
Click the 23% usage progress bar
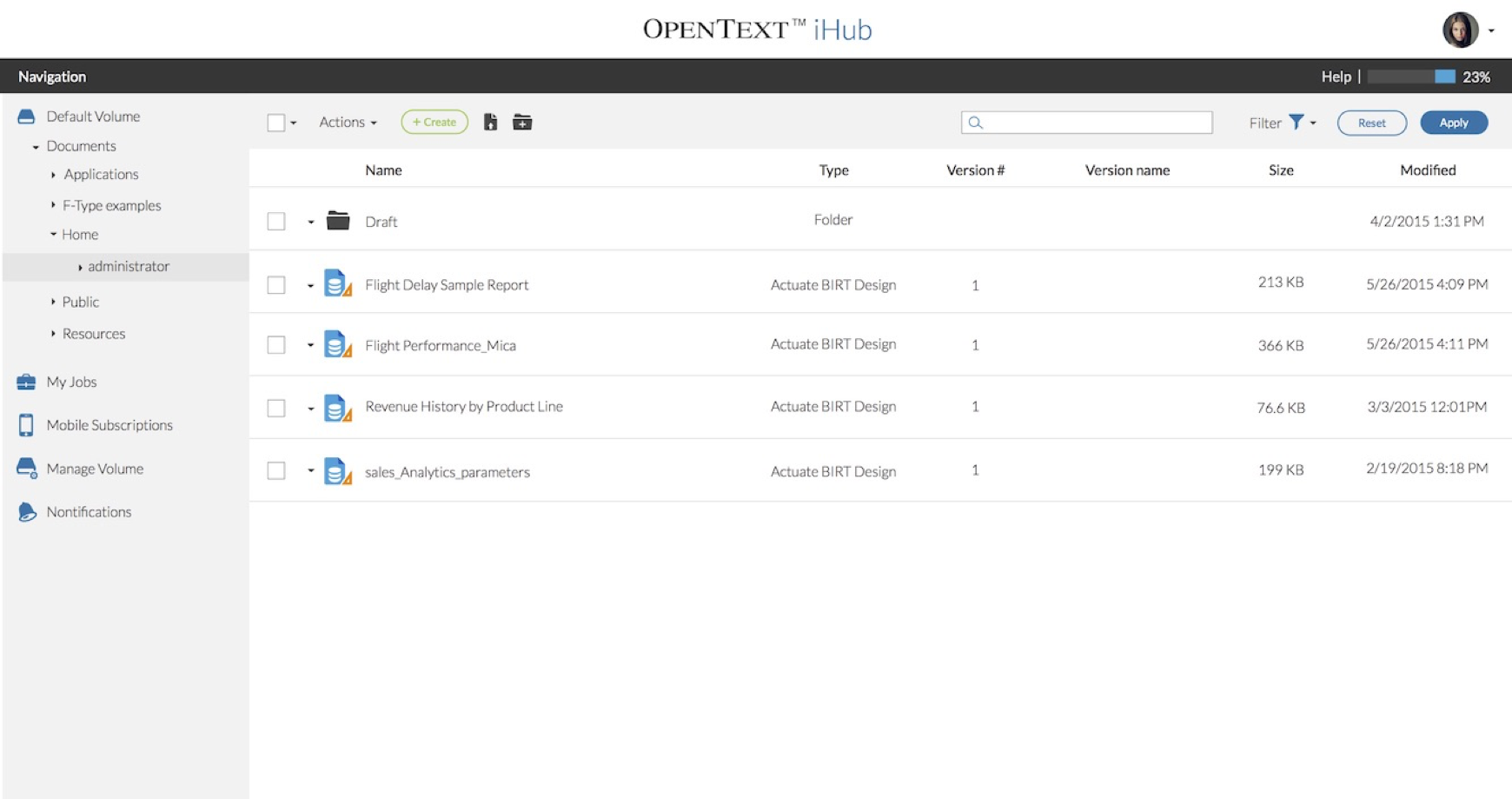point(1411,77)
